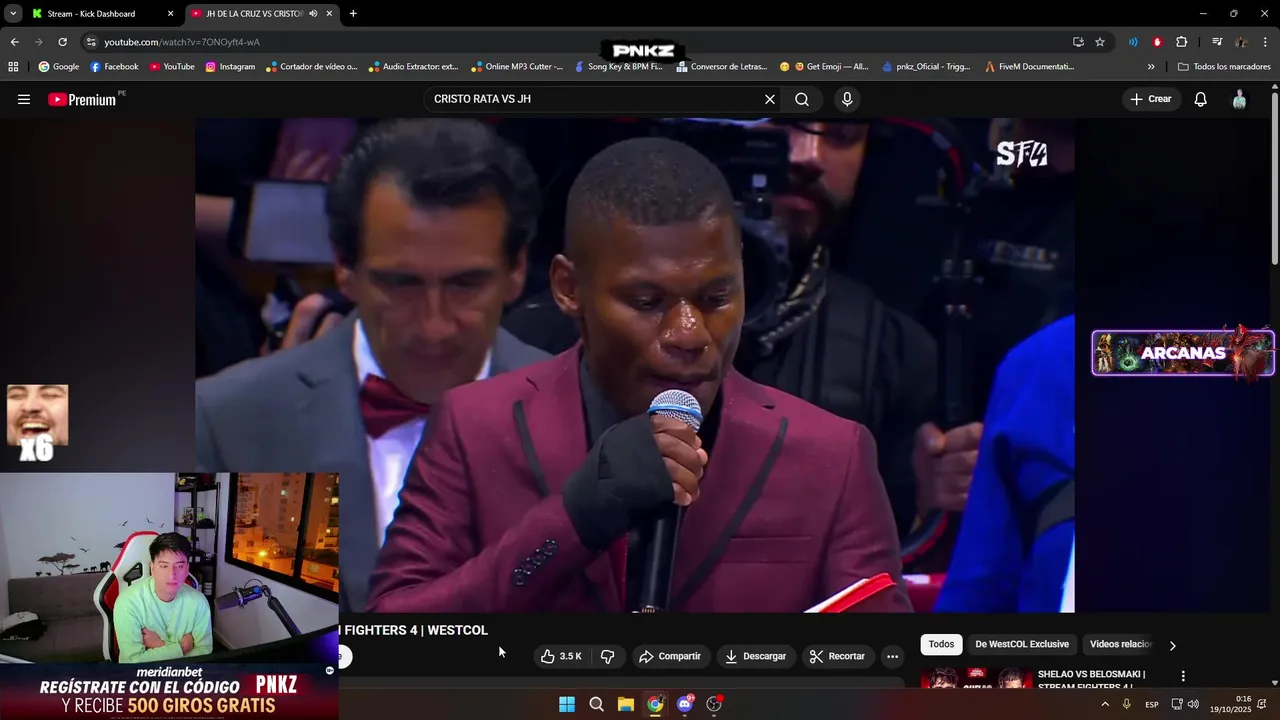Open the Windows Start menu
This screenshot has width=1280, height=720.
tap(567, 704)
